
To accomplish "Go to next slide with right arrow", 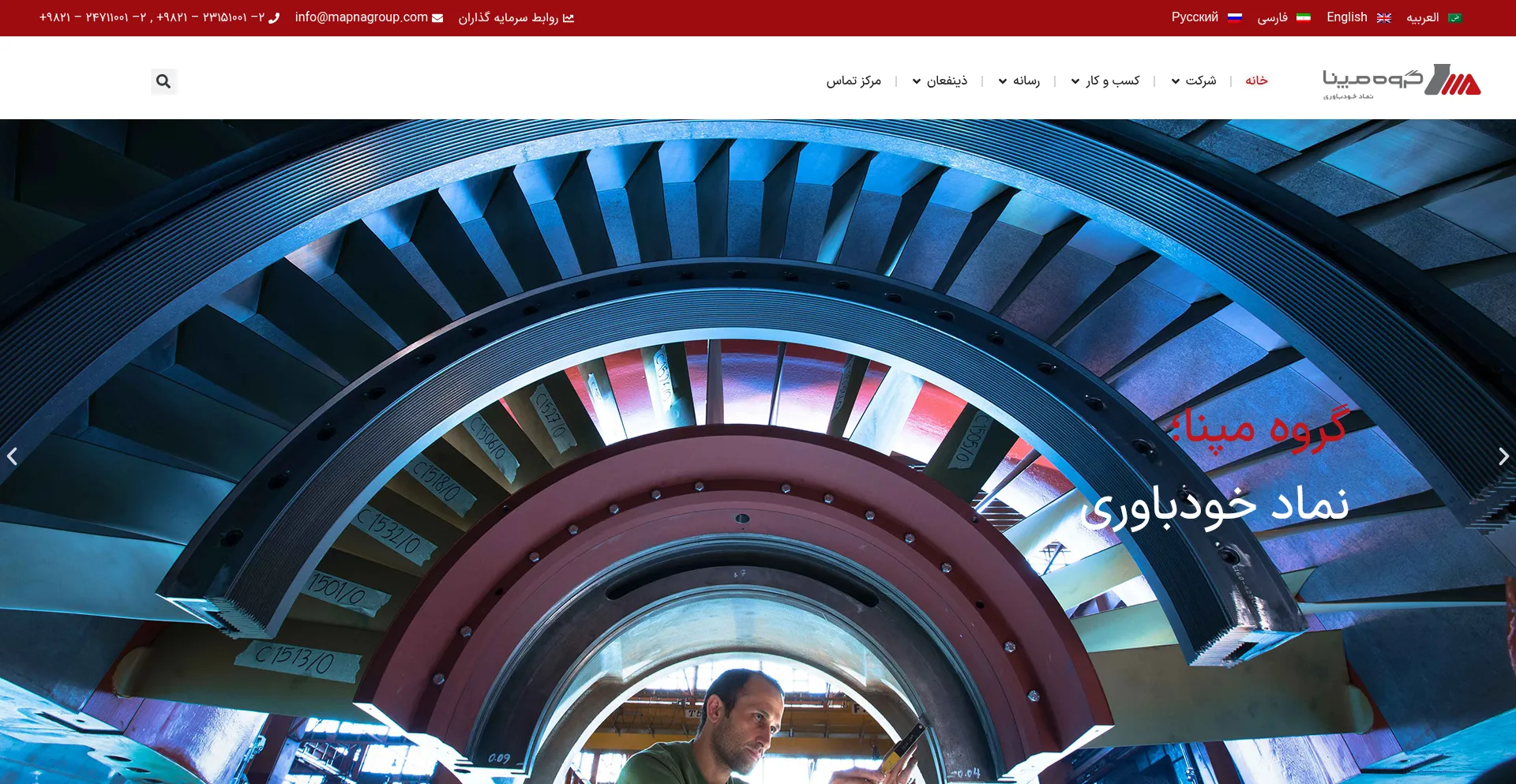I will (1503, 456).
